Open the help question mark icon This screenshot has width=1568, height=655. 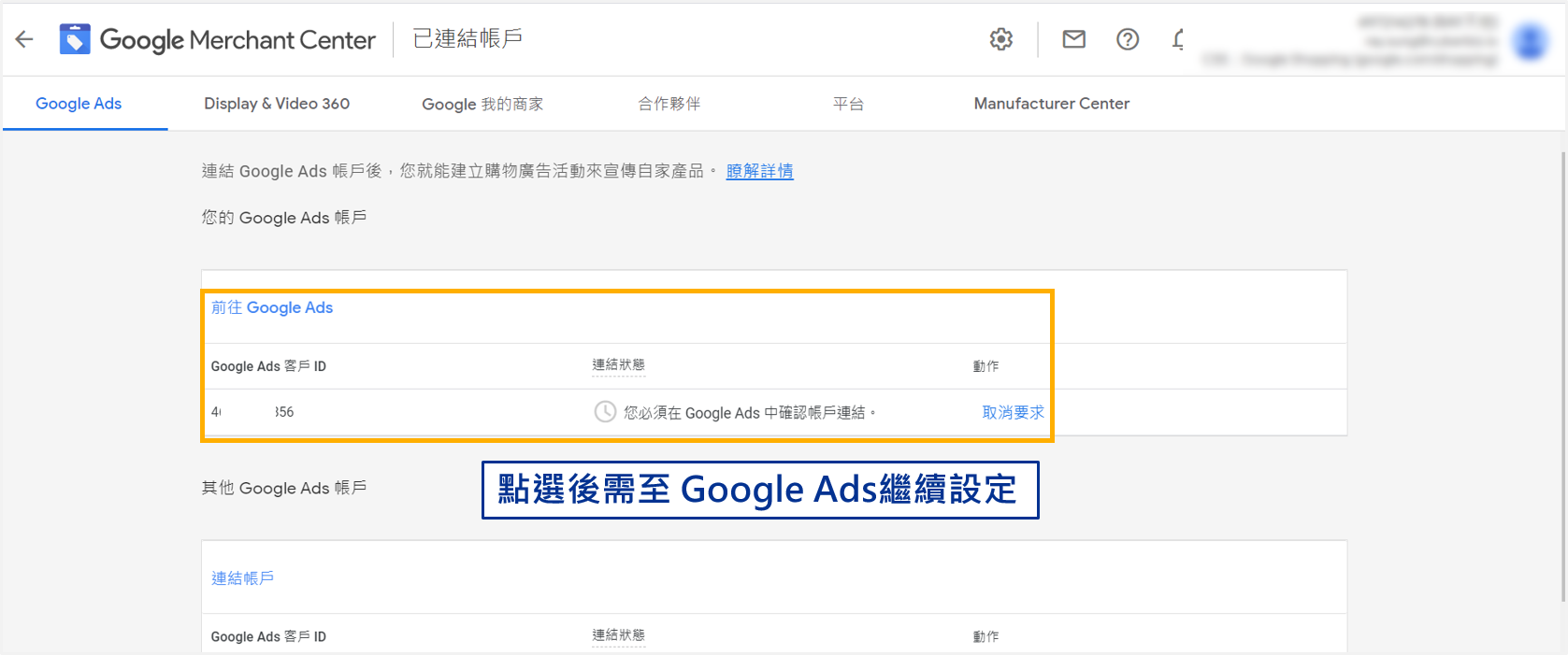[x=1128, y=39]
